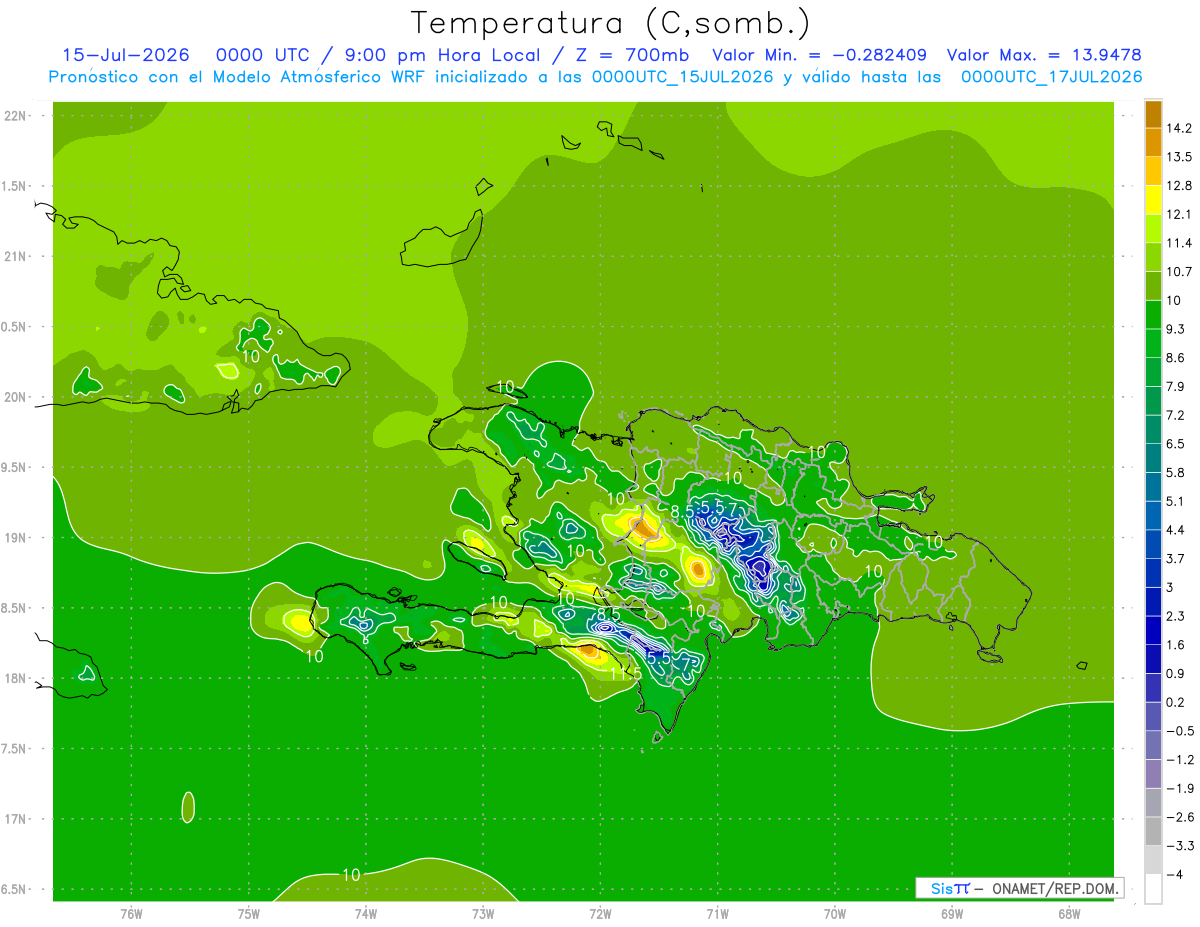Image resolution: width=1200 pixels, height=927 pixels.
Task: Click the colorbar swatch between 13.5 and 14.2
Action: 1153,142
